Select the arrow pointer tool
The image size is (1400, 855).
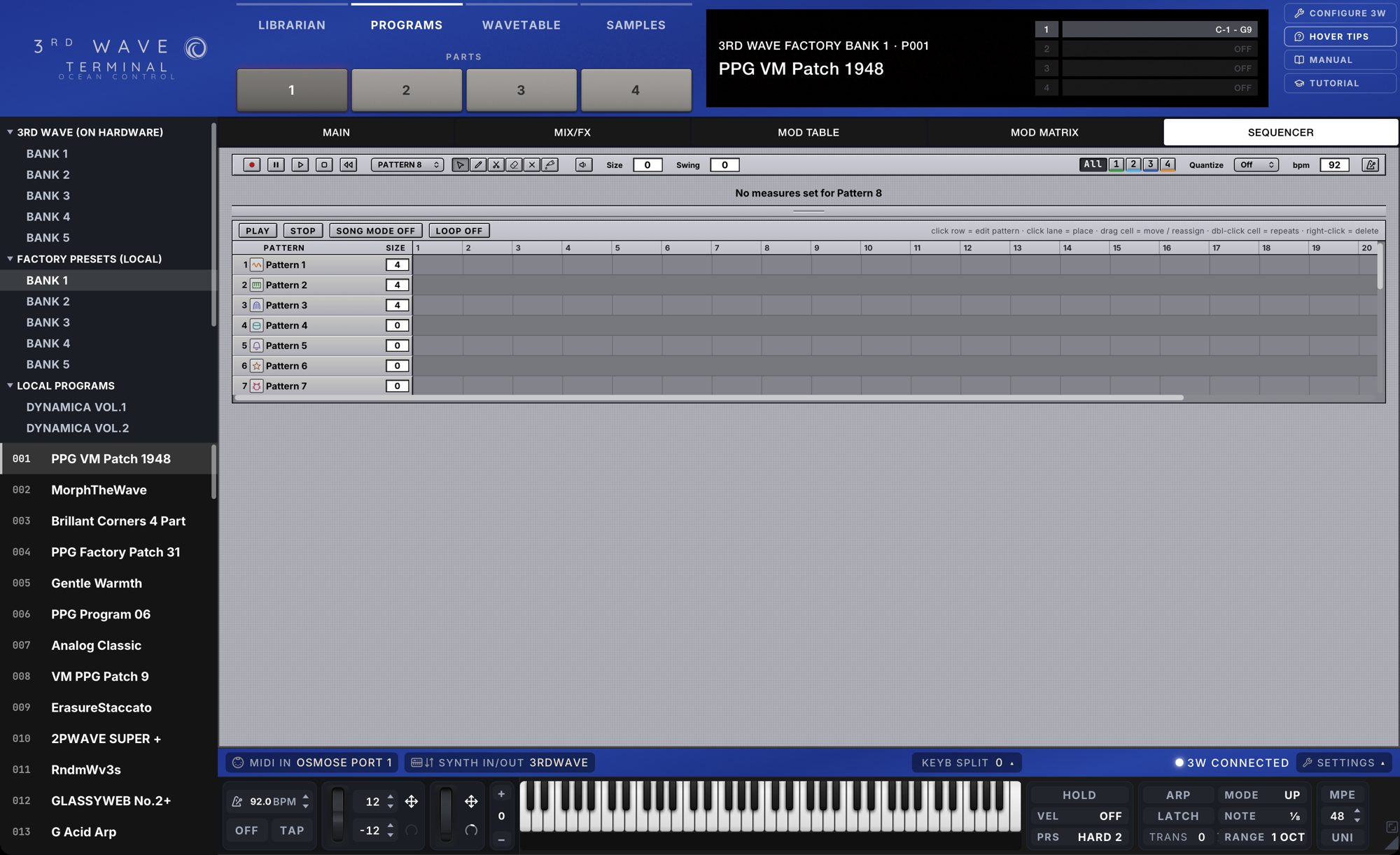click(460, 165)
